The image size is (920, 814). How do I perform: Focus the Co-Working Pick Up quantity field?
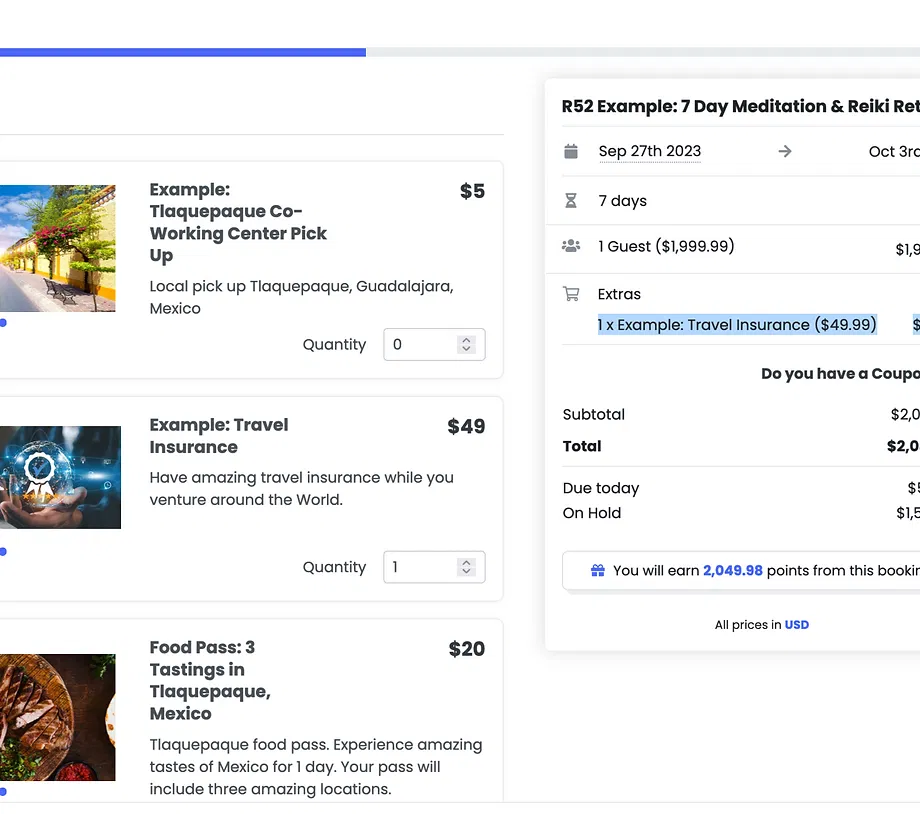[422, 344]
